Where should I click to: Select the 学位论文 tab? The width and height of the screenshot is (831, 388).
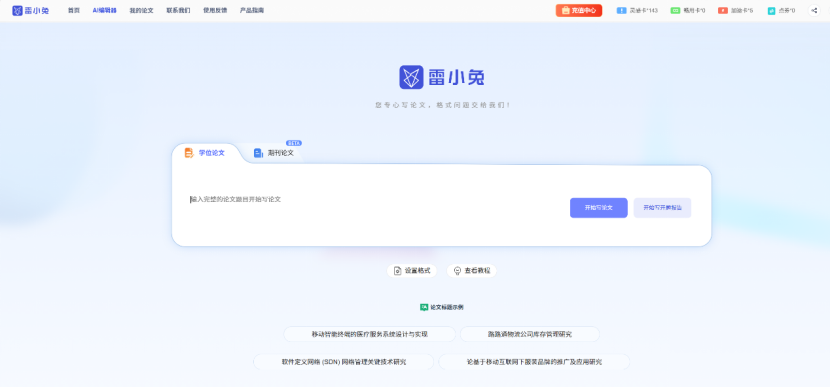click(205, 153)
